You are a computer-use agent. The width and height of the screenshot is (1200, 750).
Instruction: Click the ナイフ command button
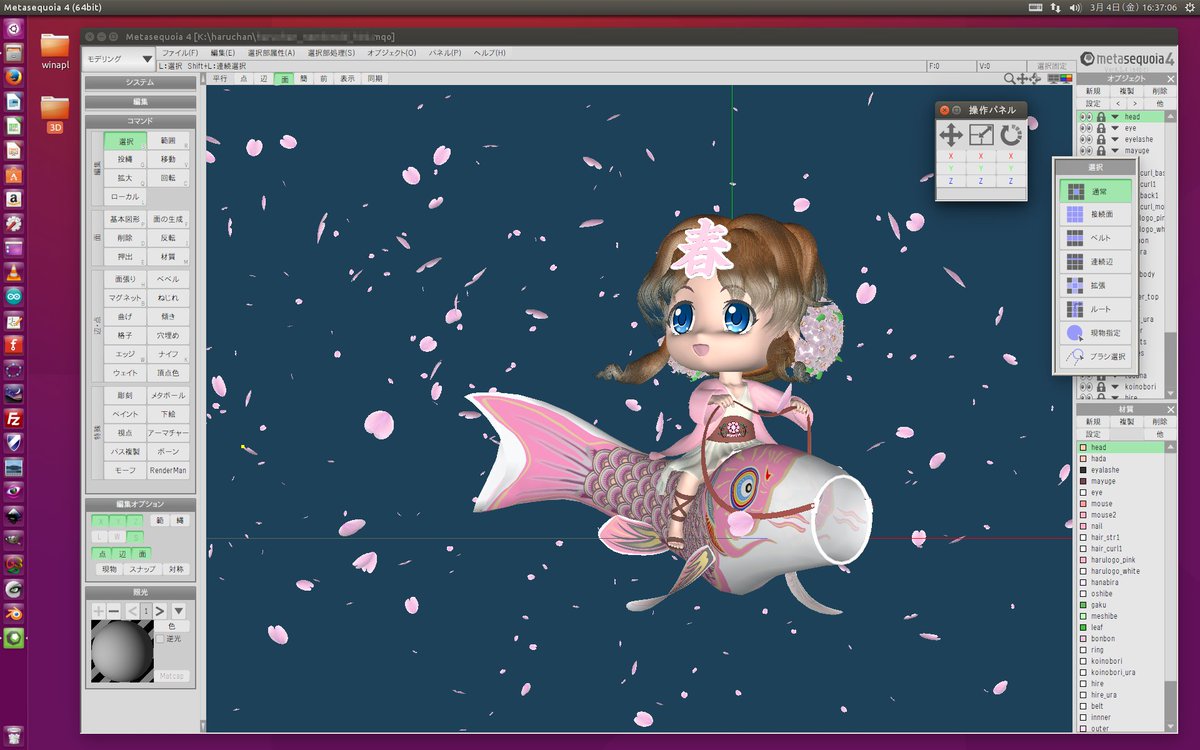[x=168, y=354]
